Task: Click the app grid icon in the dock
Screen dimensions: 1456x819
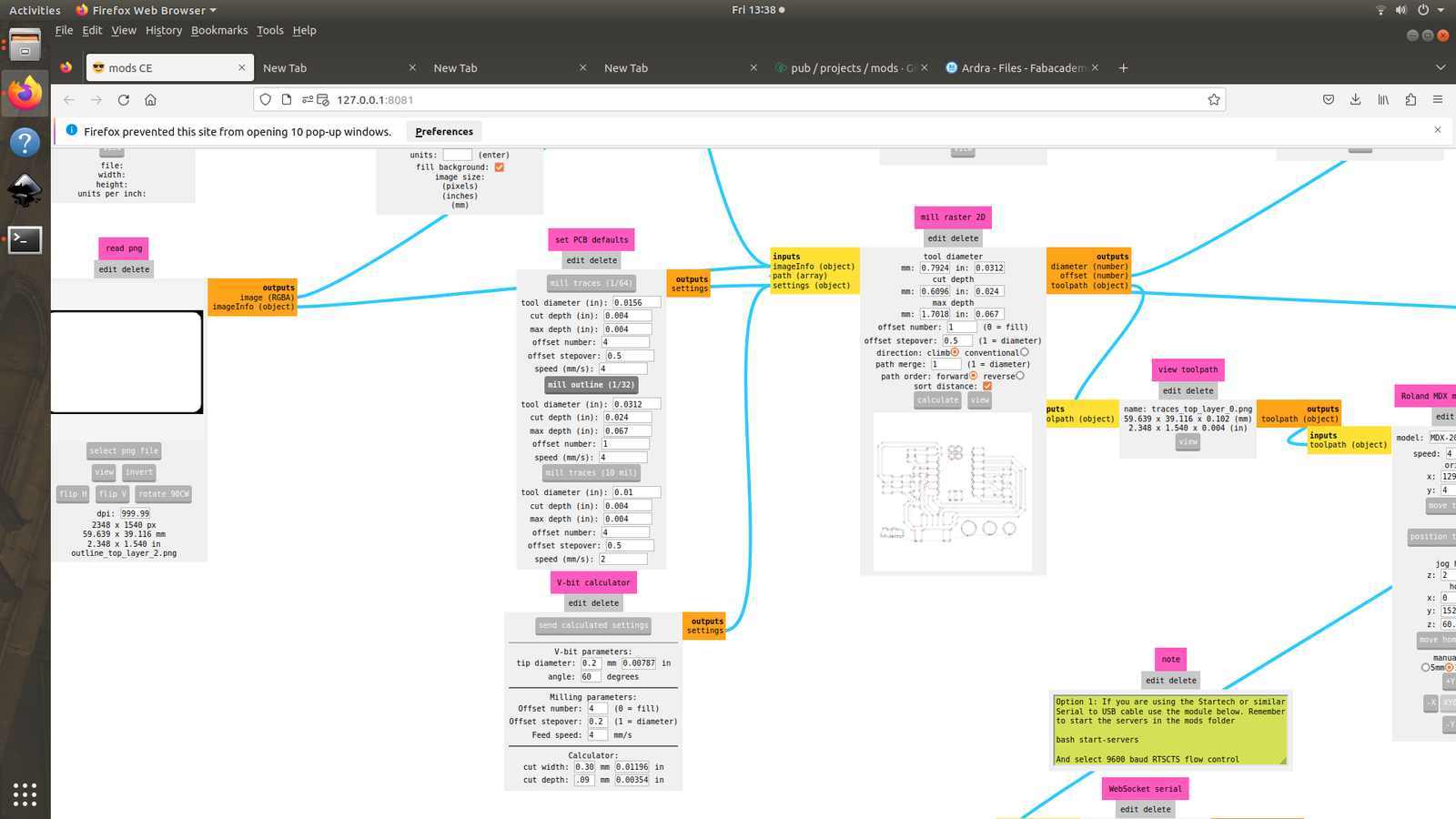Action: click(24, 794)
